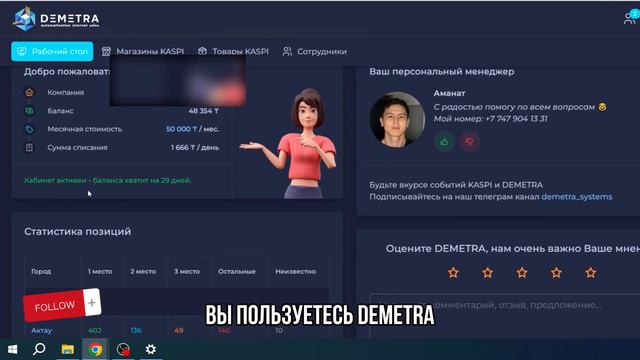Click the Ваш персональный менеджер heading
640x360 pixels.
pyautogui.click(x=442, y=71)
